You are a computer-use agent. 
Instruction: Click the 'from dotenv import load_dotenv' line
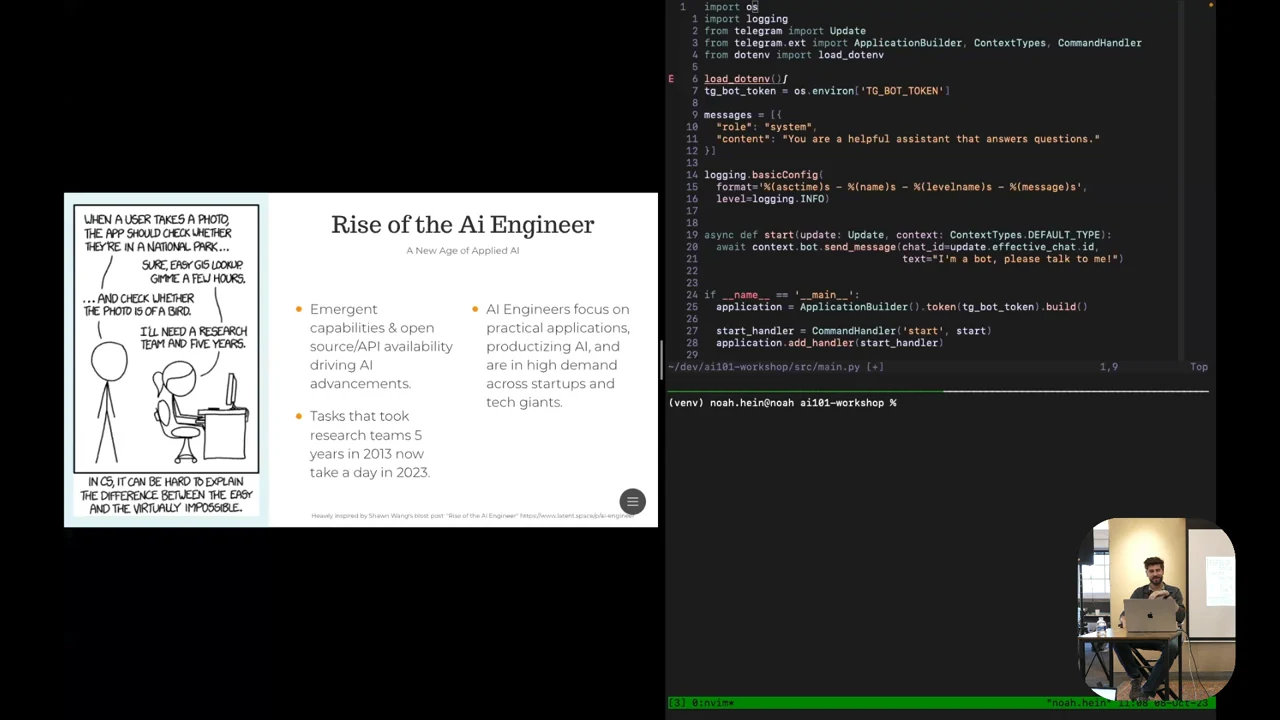(x=794, y=55)
